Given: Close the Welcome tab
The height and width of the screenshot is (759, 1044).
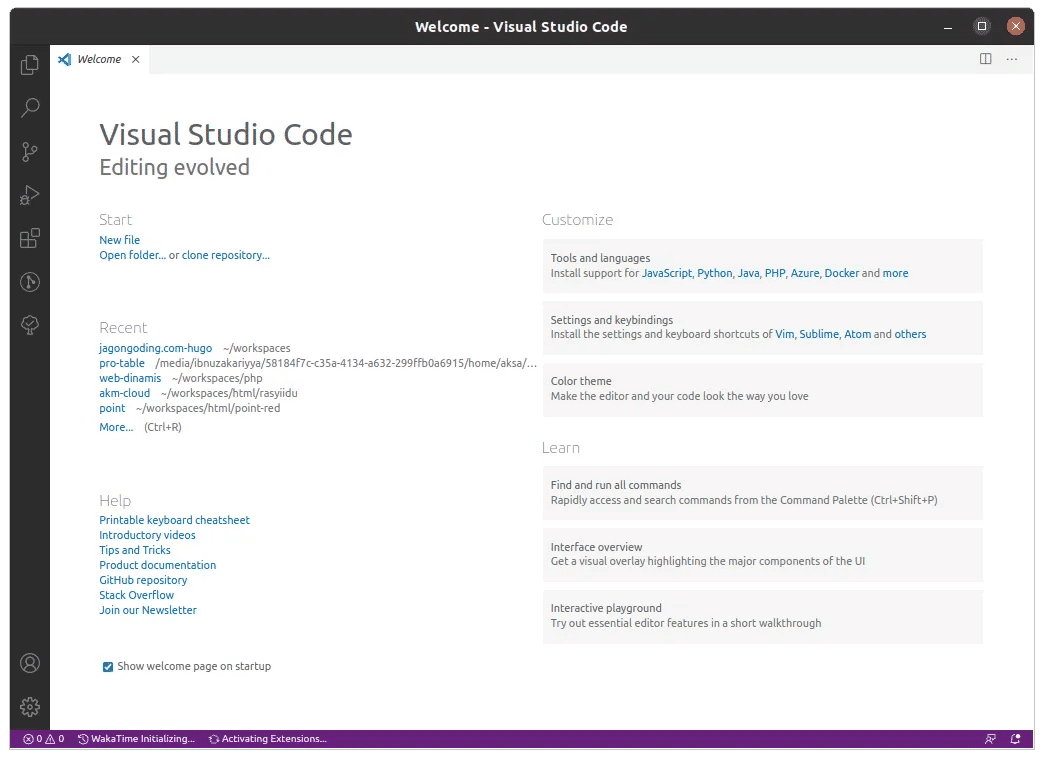Looking at the screenshot, I should tap(136, 59).
